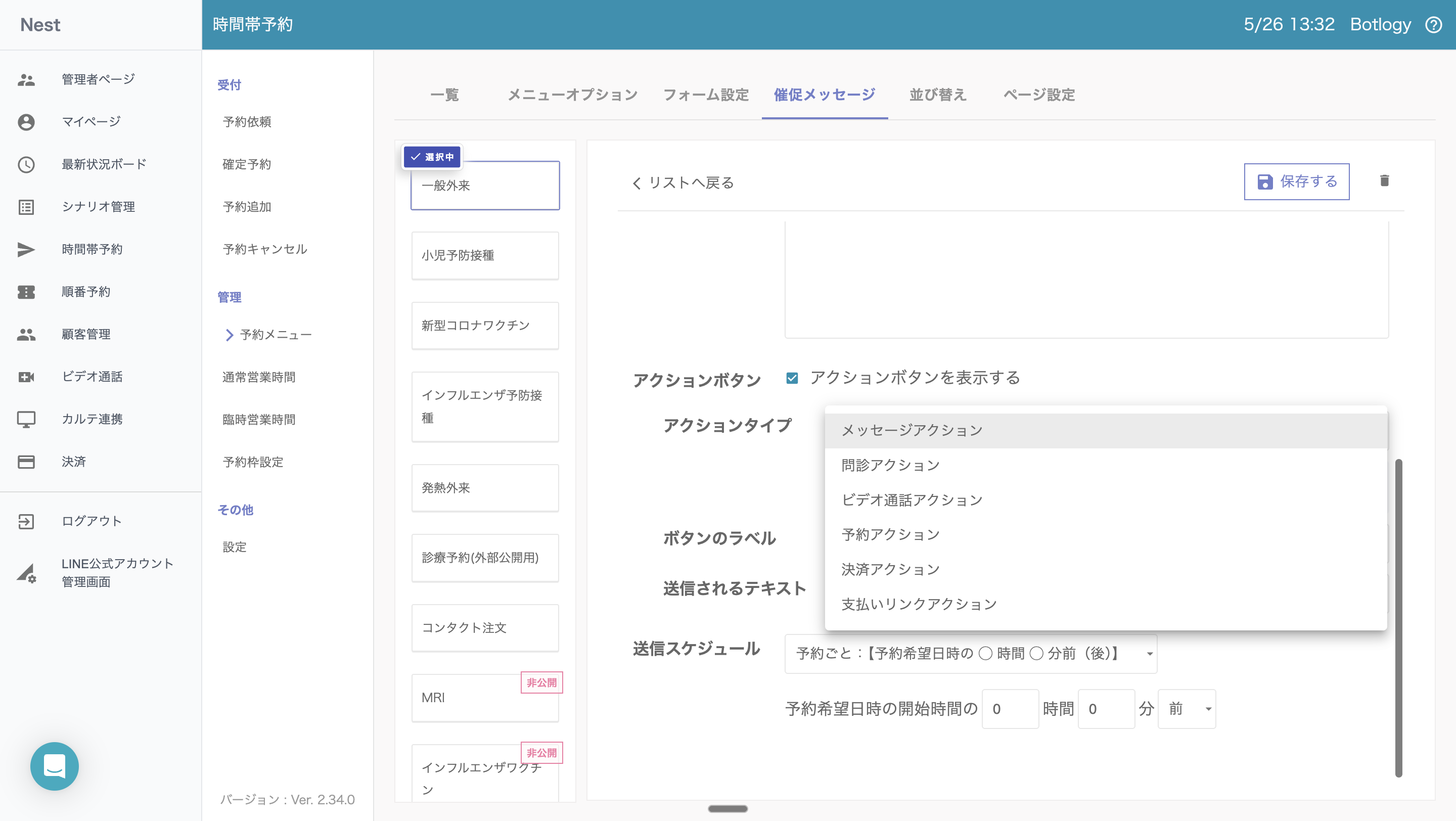Click the ビデオ通話 camera icon in sidebar

tap(26, 377)
